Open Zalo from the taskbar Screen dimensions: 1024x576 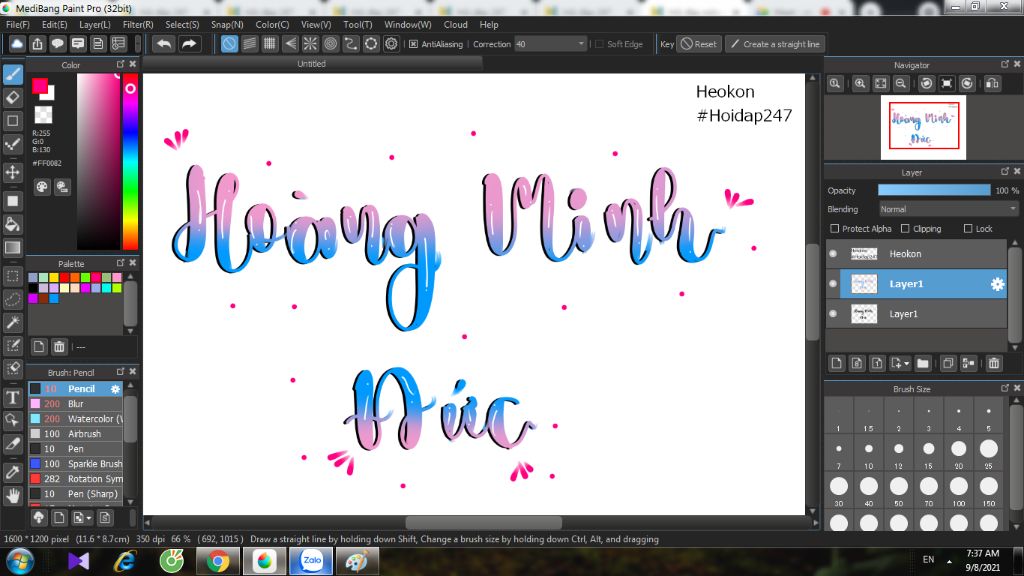312,561
